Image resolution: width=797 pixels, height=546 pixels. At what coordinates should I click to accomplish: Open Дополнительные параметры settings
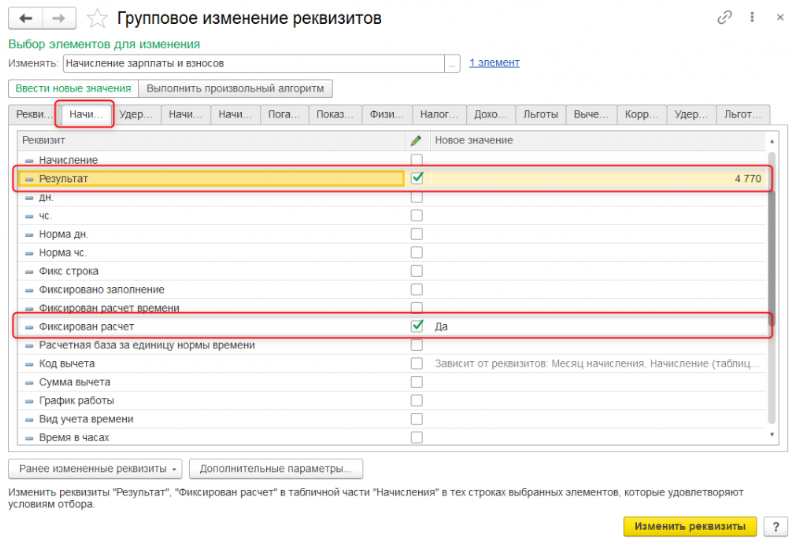click(x=275, y=468)
